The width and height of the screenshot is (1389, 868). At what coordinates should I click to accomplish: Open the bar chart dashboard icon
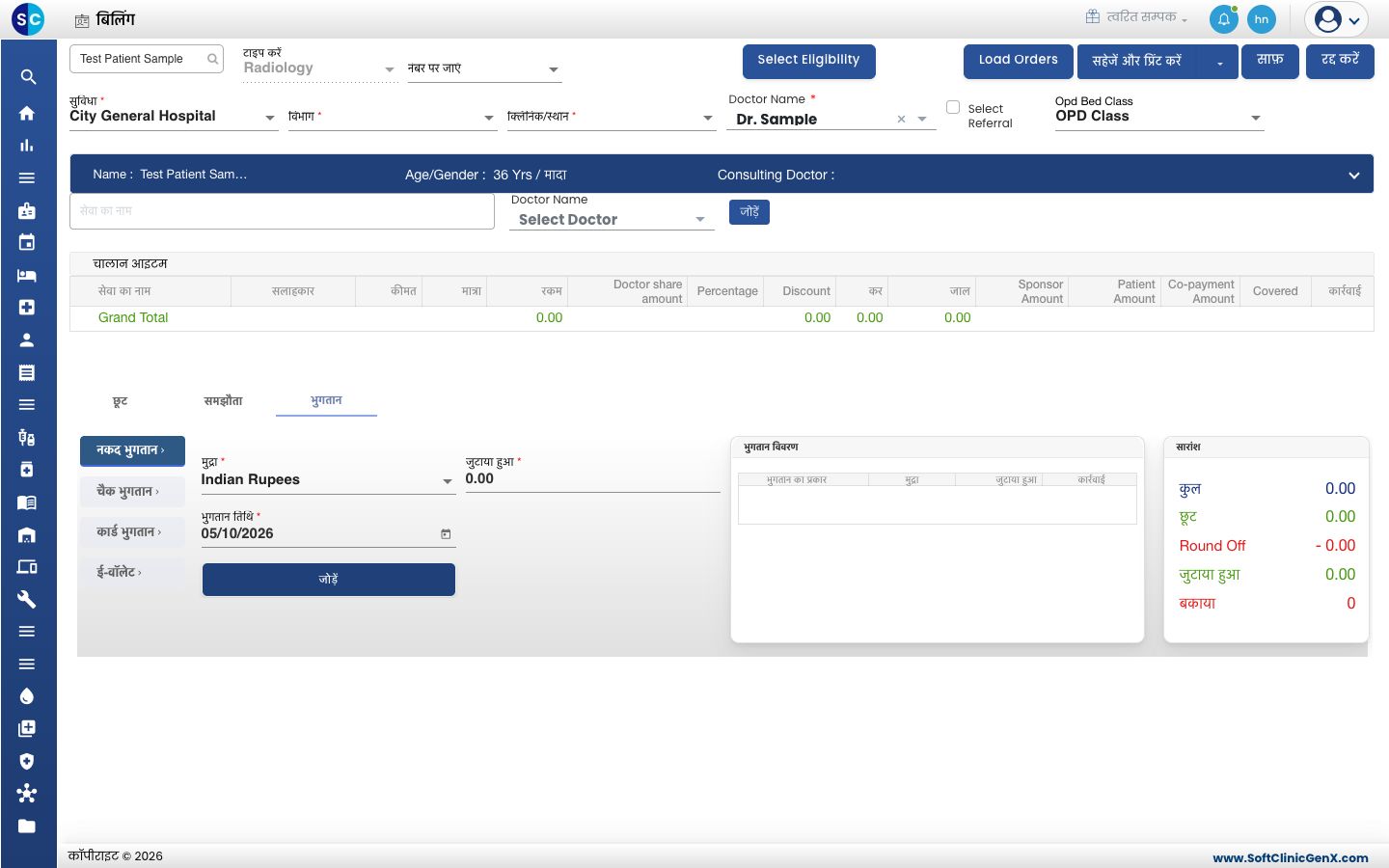27,146
